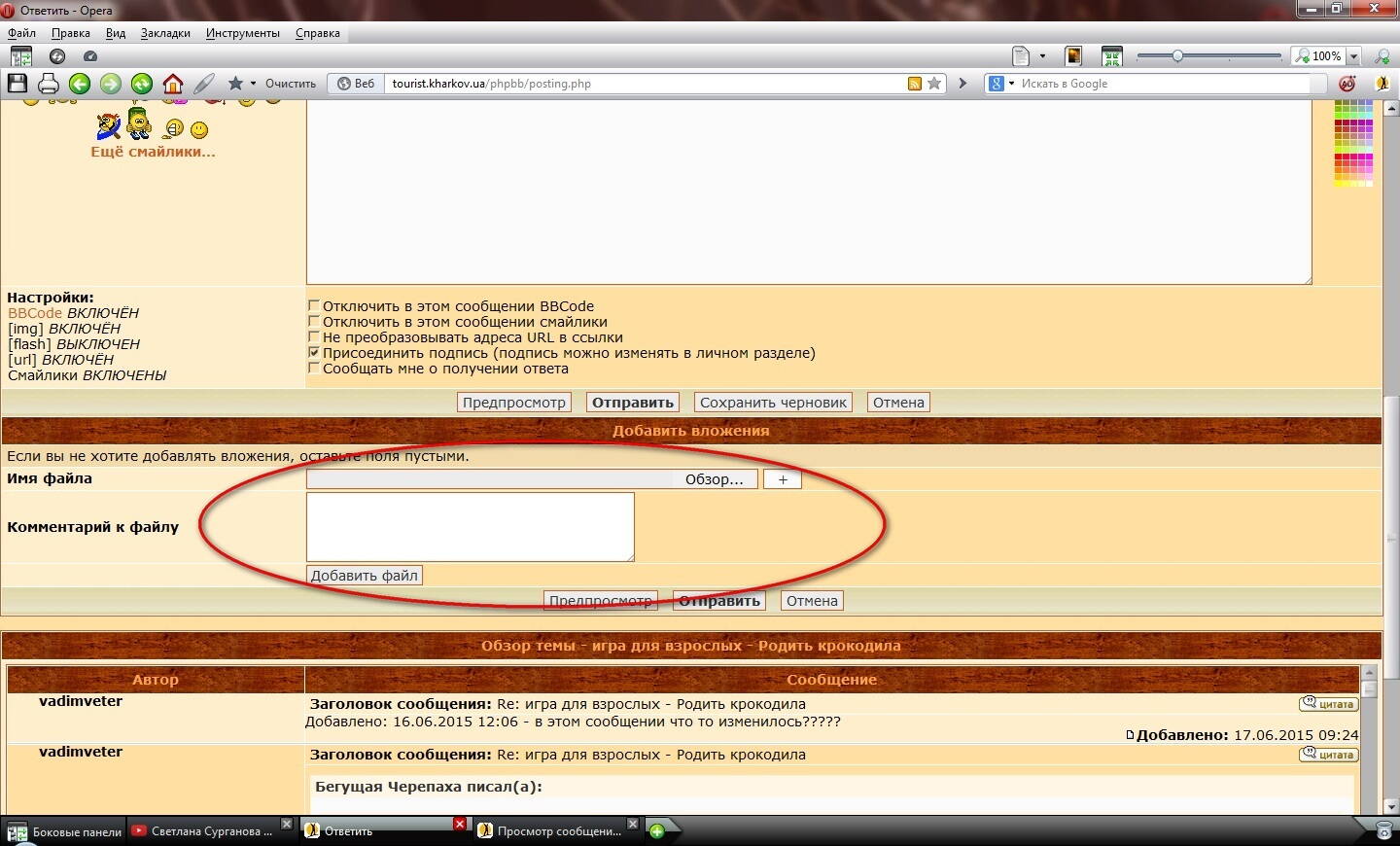Viewport: 1400px width, 846px height.
Task: Bookmark the page with the address bar star
Action: [934, 84]
